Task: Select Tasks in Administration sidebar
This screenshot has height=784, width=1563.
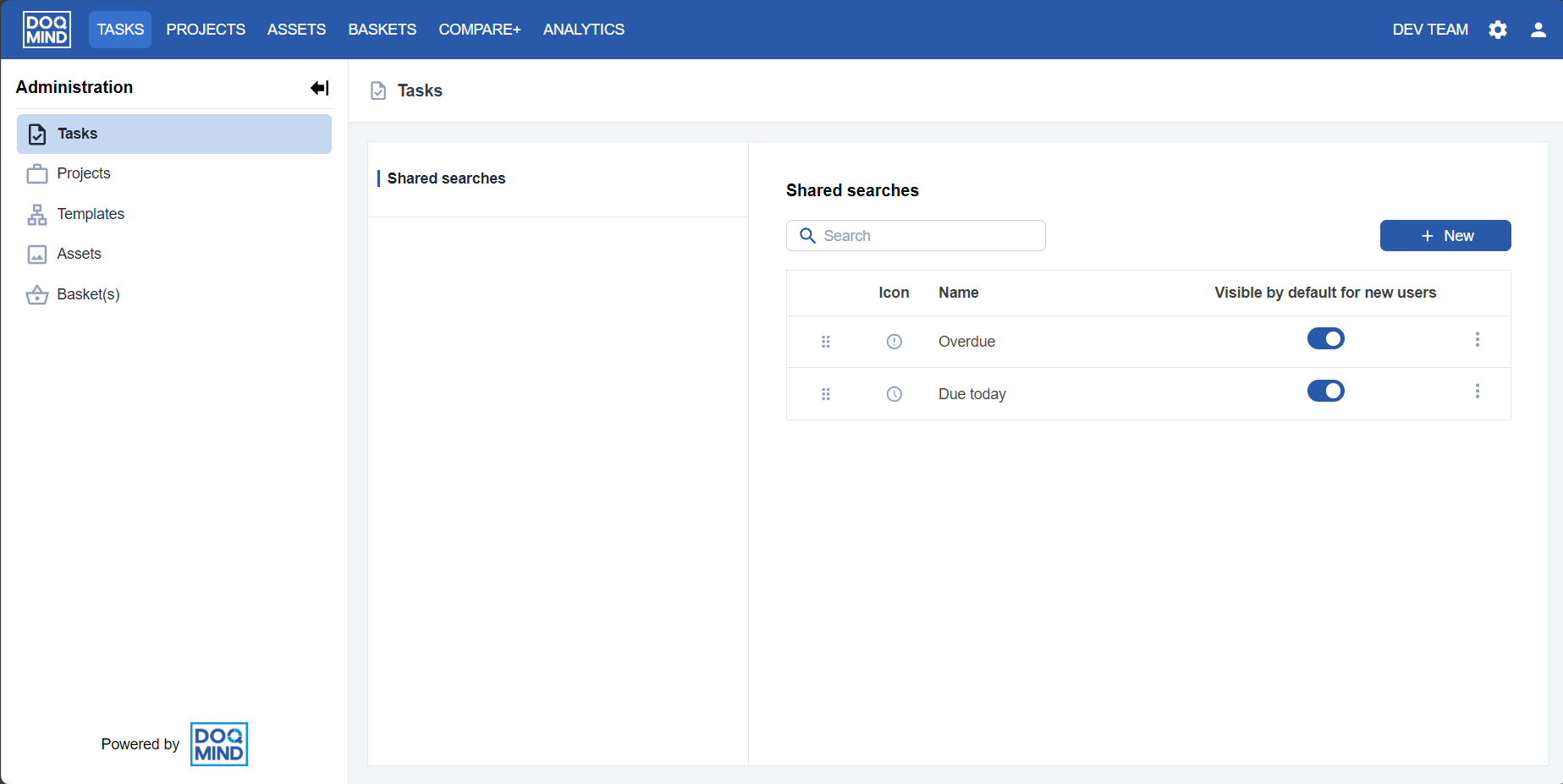Action: point(174,134)
